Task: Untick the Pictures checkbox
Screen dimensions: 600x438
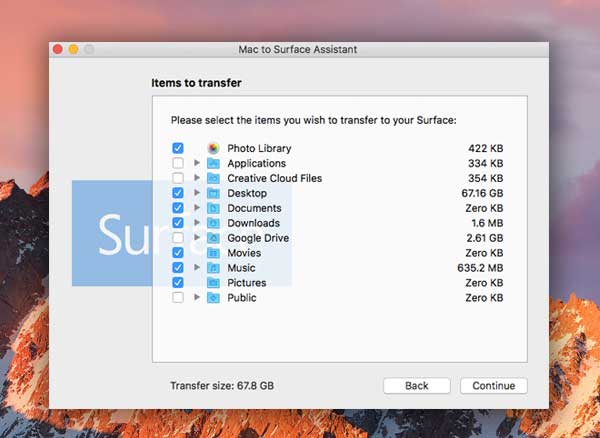Action: pos(178,282)
